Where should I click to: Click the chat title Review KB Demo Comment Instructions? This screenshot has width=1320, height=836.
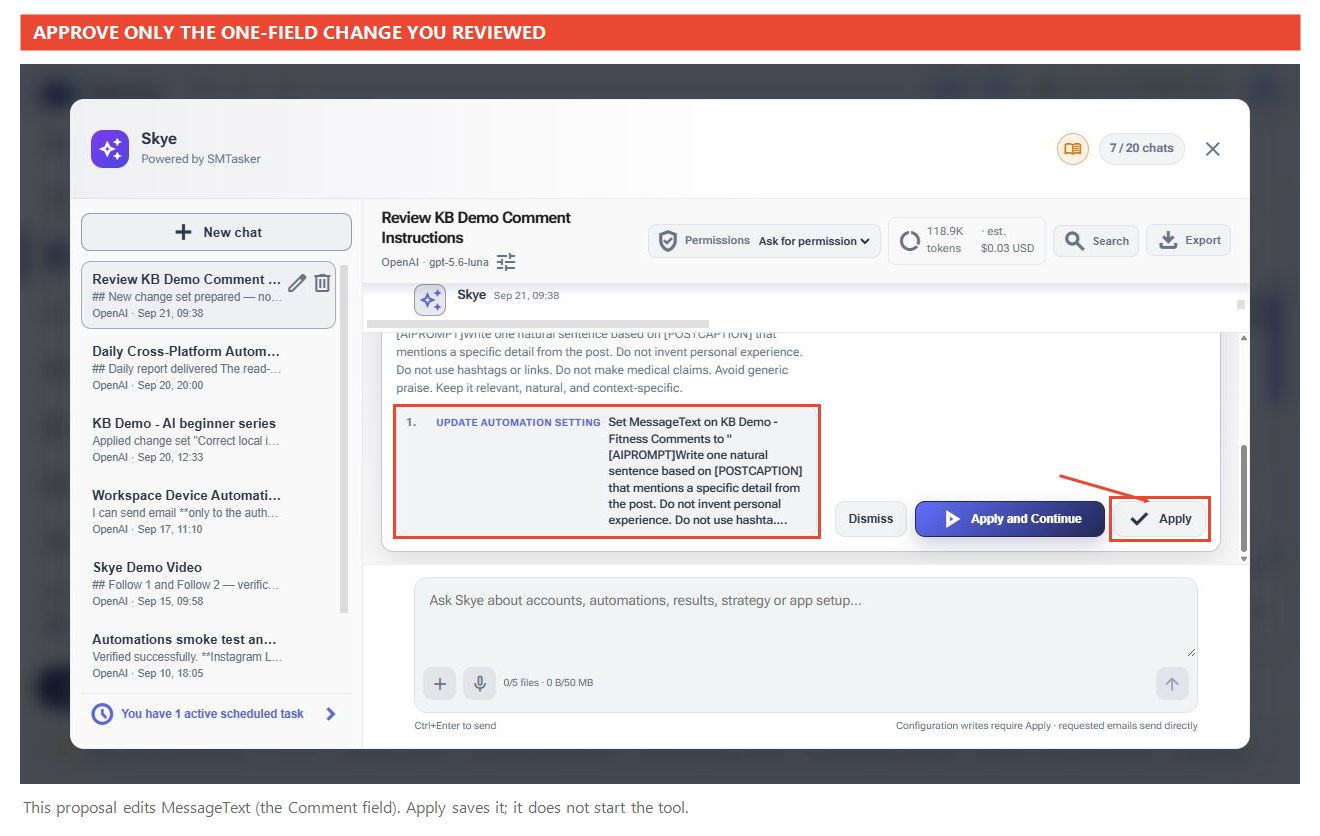coord(476,228)
